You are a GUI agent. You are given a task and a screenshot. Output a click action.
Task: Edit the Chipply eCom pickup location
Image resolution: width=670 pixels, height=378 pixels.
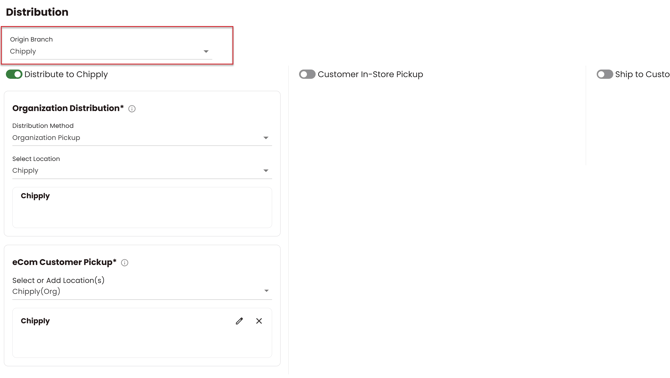(239, 321)
